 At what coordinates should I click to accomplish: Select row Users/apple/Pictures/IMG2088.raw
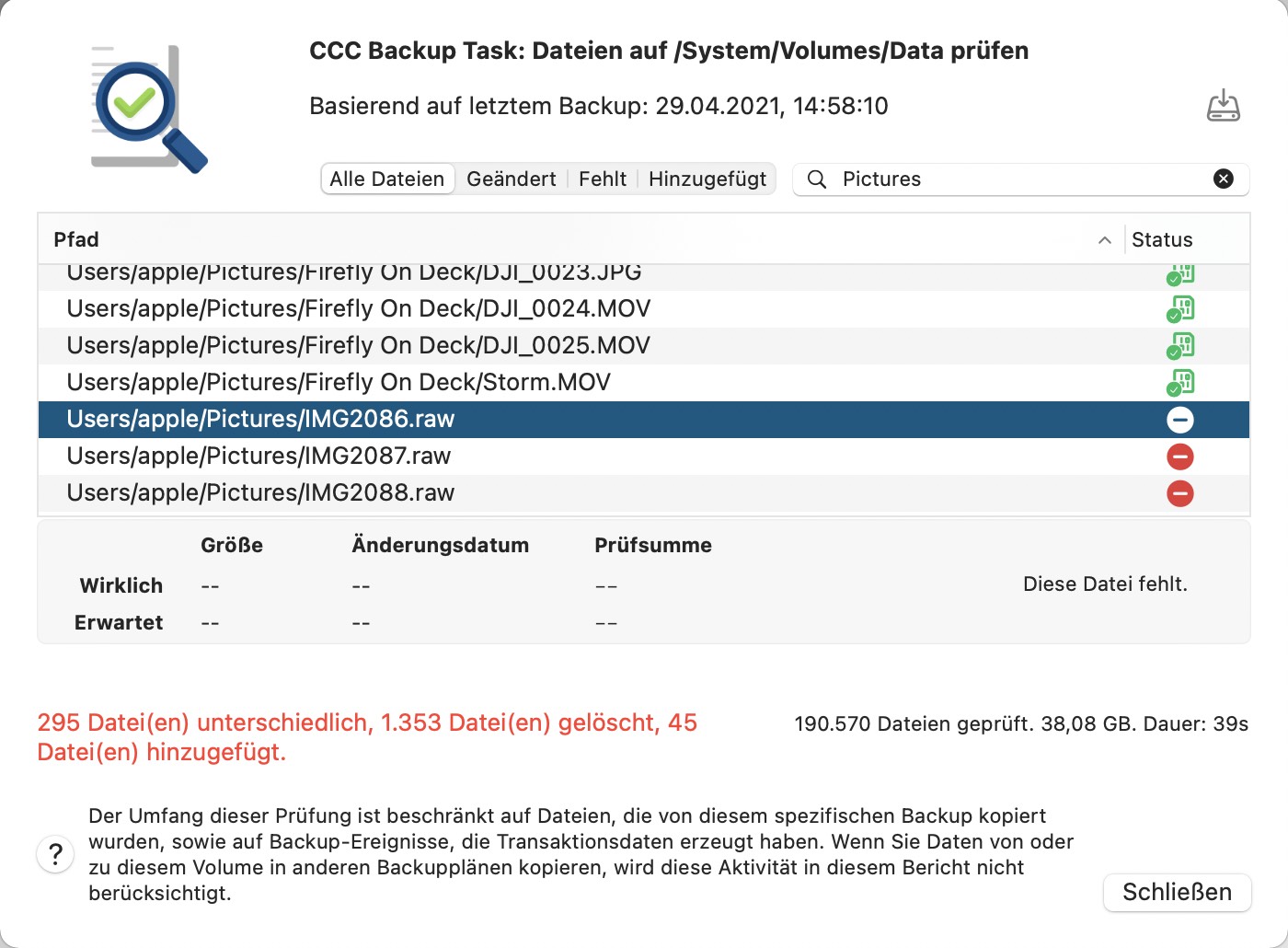644,493
